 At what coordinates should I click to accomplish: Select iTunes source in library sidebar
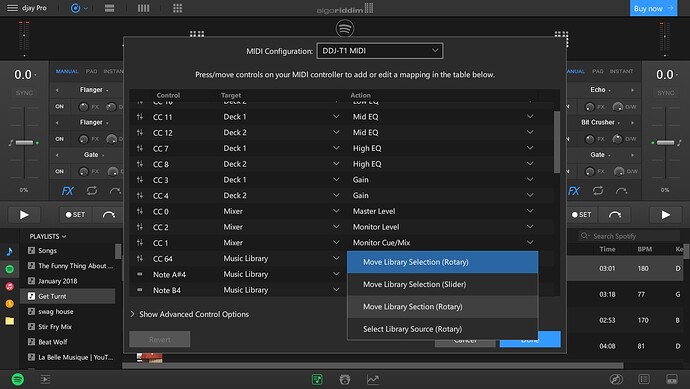pos(10,286)
